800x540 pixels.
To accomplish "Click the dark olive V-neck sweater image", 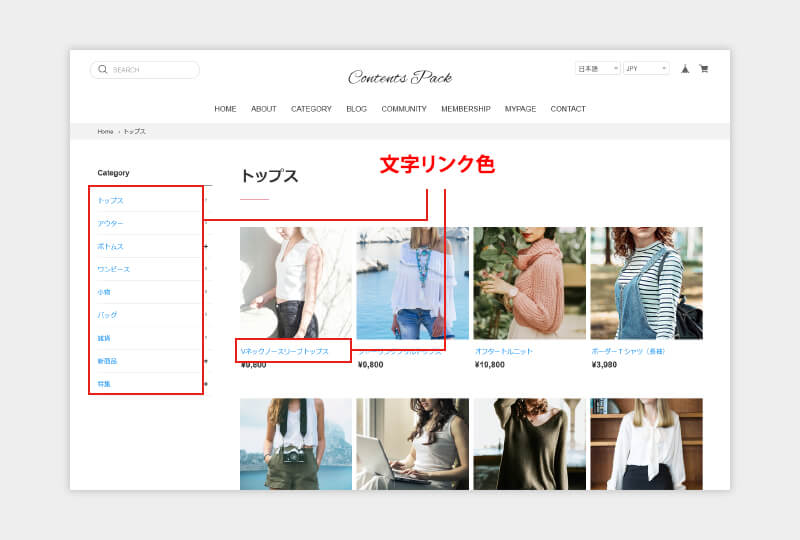I will coord(530,444).
